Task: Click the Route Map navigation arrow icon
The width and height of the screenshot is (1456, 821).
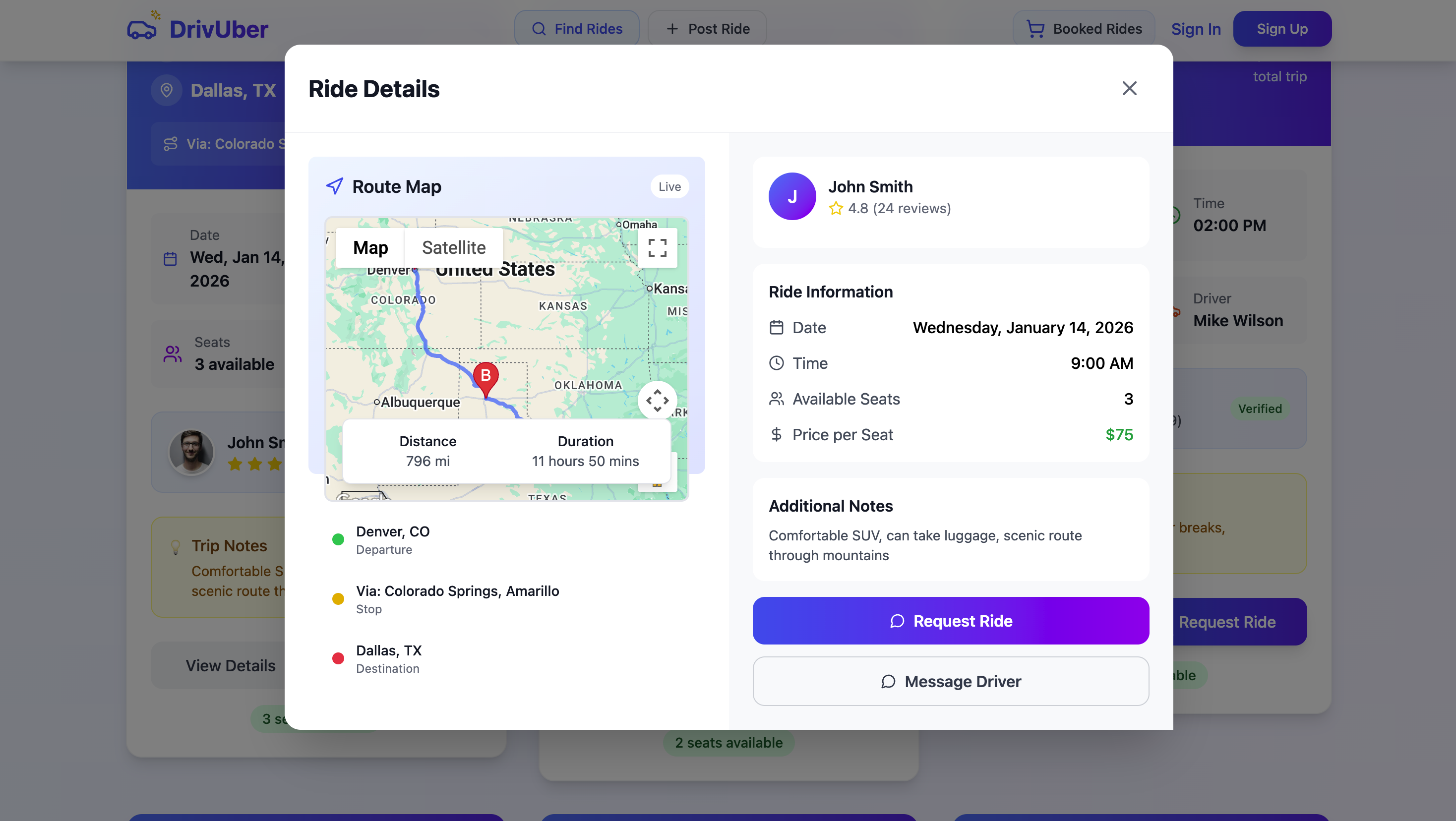Action: pos(335,186)
